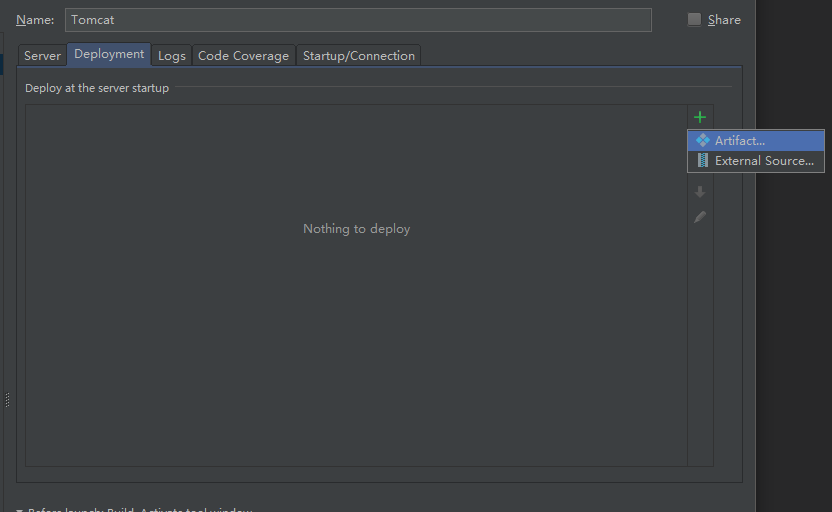Enable the Share checkbox
The image size is (832, 512).
(694, 20)
